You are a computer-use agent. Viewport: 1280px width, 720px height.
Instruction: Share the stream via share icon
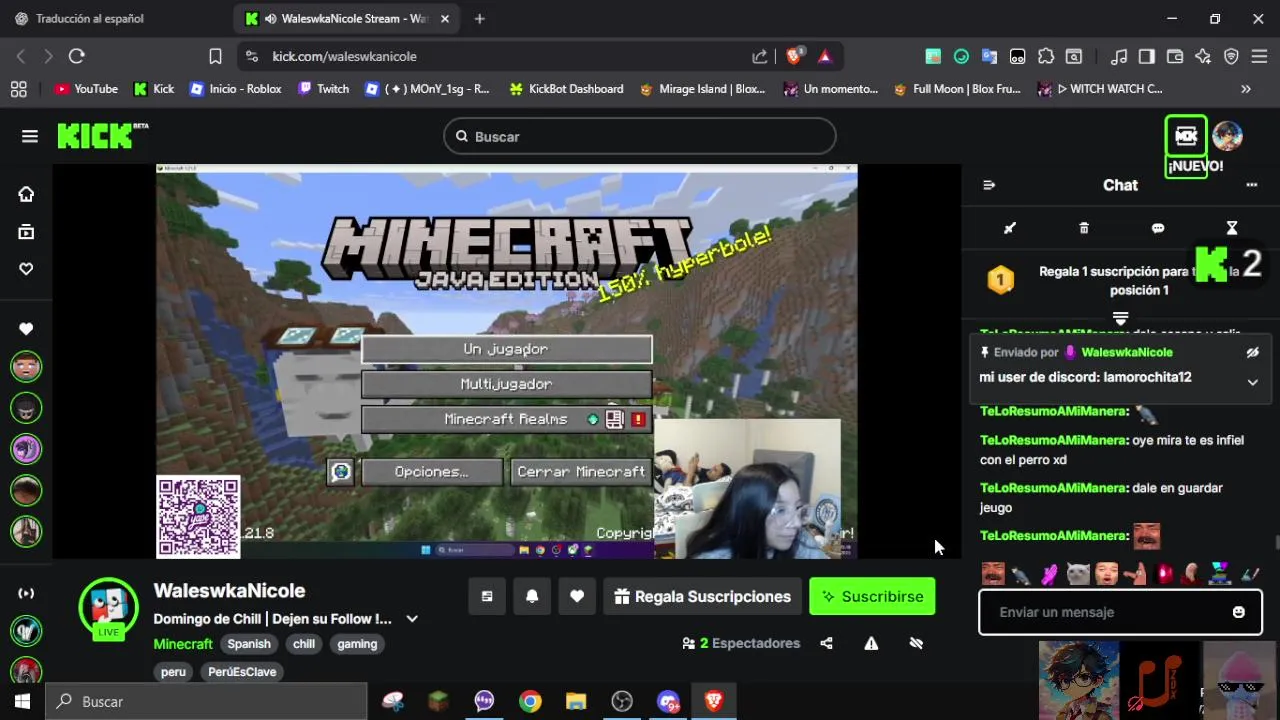pos(826,643)
